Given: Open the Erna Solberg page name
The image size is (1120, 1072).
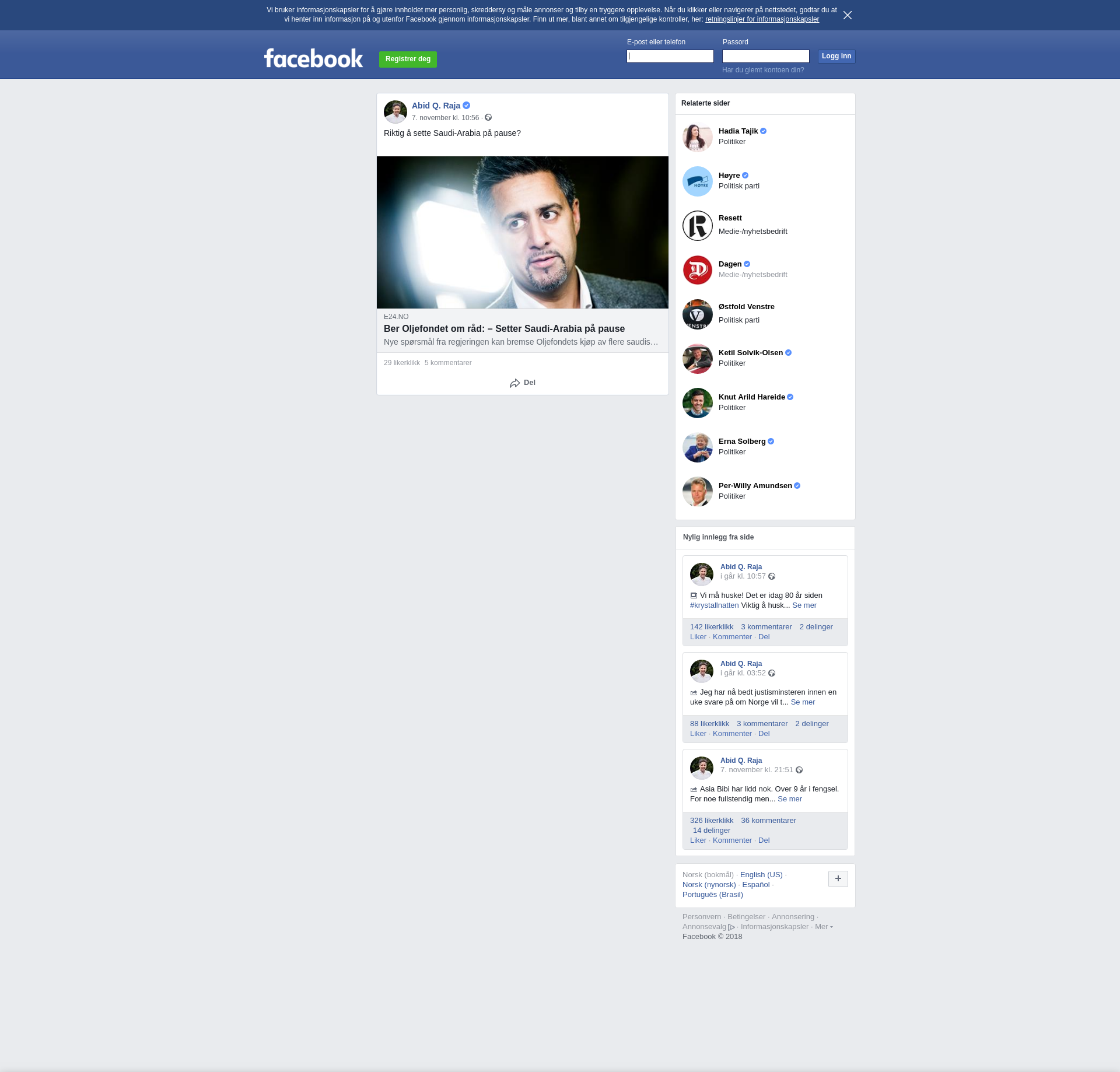Looking at the screenshot, I should coord(742,442).
